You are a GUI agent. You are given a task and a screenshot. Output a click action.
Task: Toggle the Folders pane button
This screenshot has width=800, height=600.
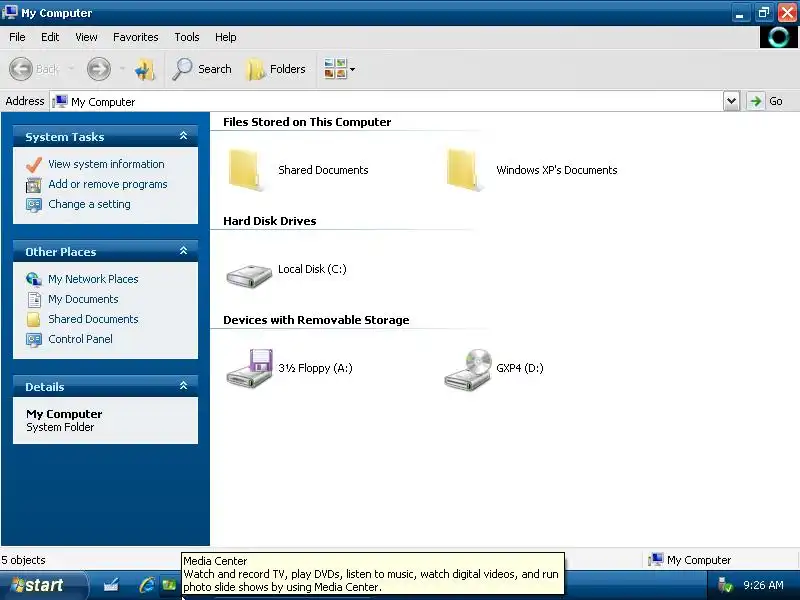coord(276,69)
